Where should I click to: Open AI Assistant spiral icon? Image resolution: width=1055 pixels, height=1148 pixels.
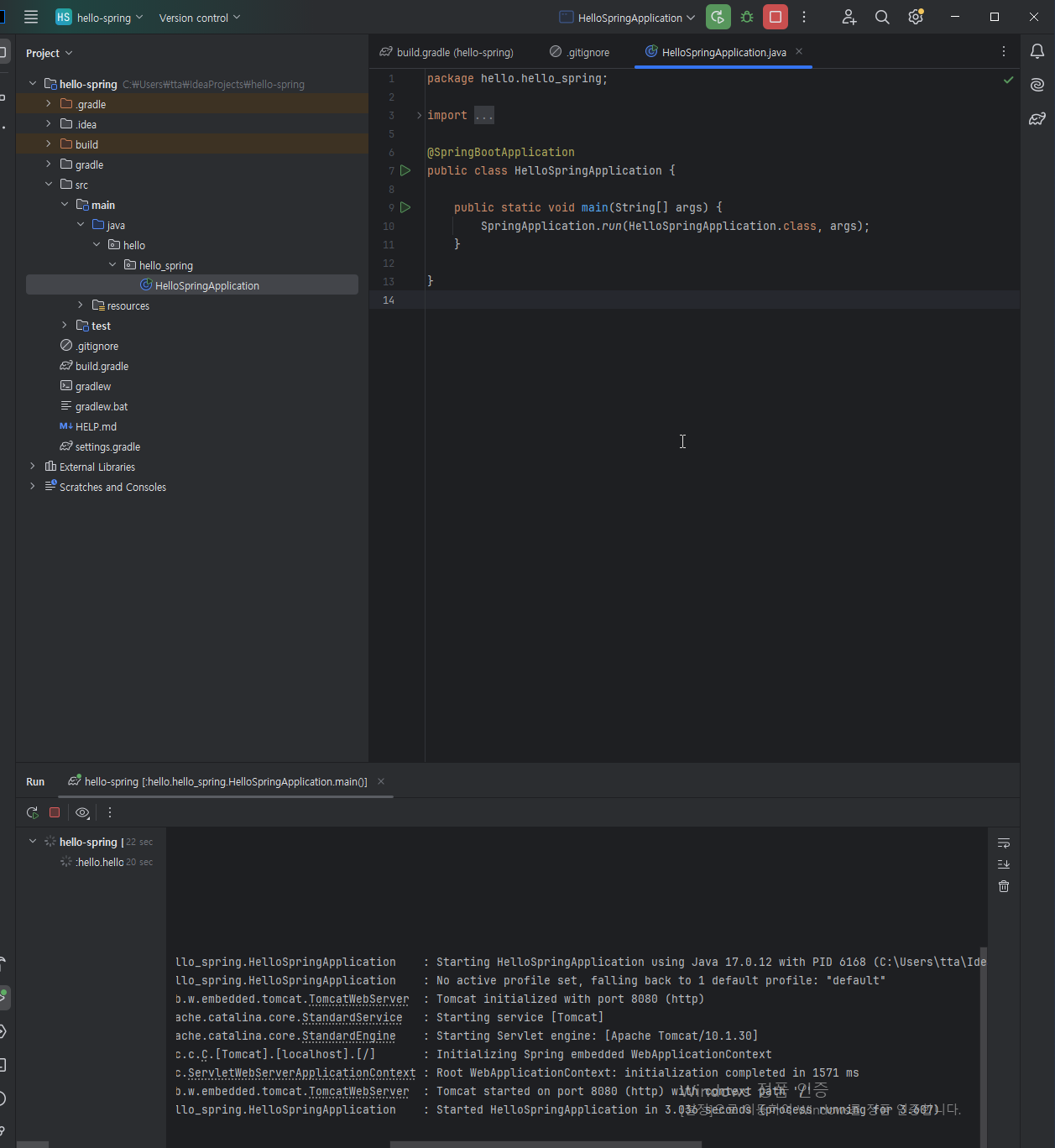coord(1037,85)
